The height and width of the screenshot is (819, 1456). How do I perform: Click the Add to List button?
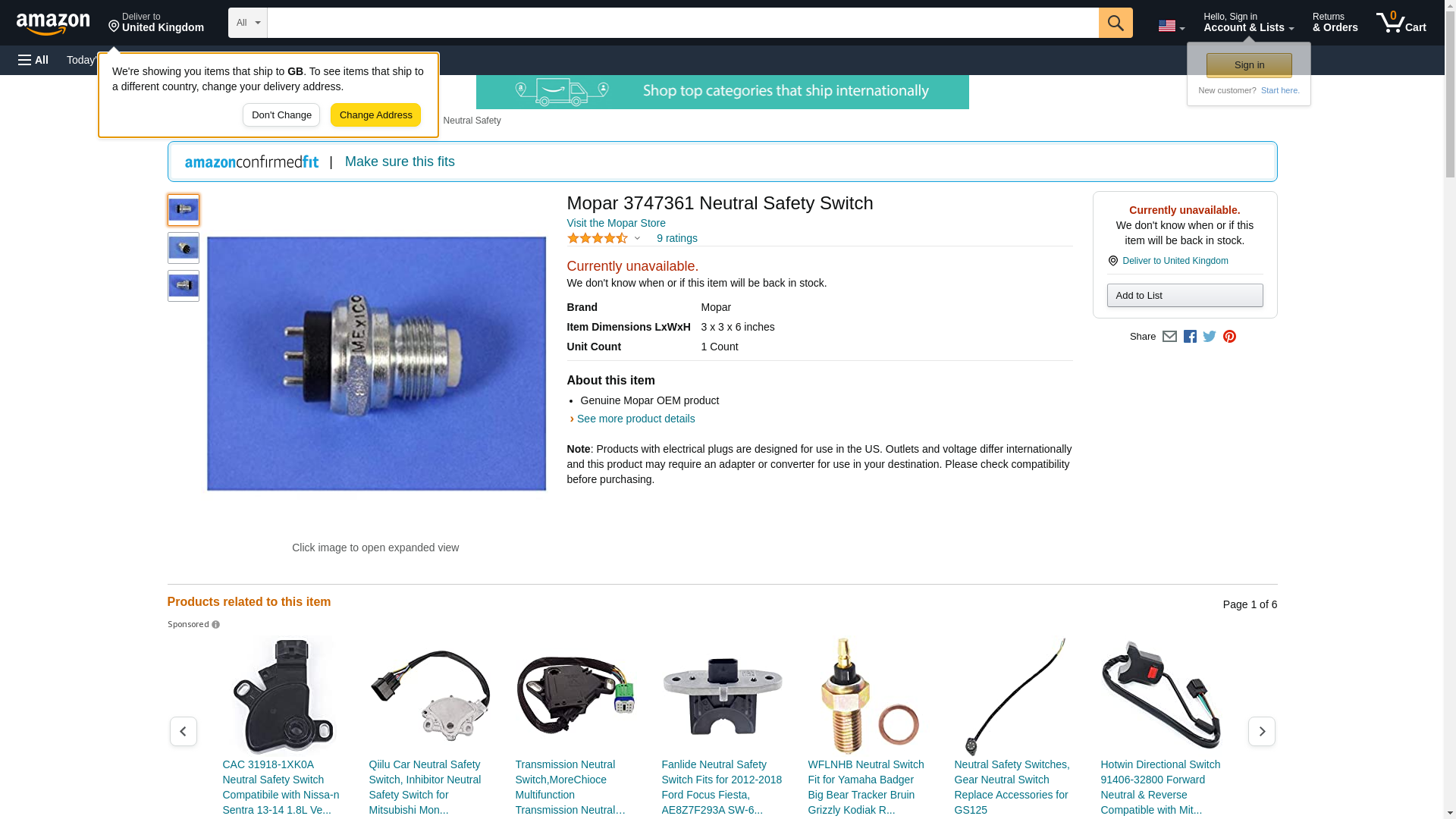pos(1185,296)
